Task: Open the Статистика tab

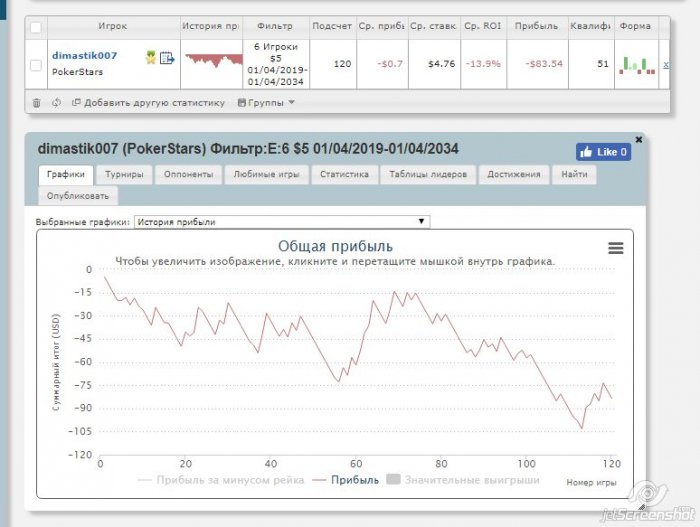Action: (344, 174)
